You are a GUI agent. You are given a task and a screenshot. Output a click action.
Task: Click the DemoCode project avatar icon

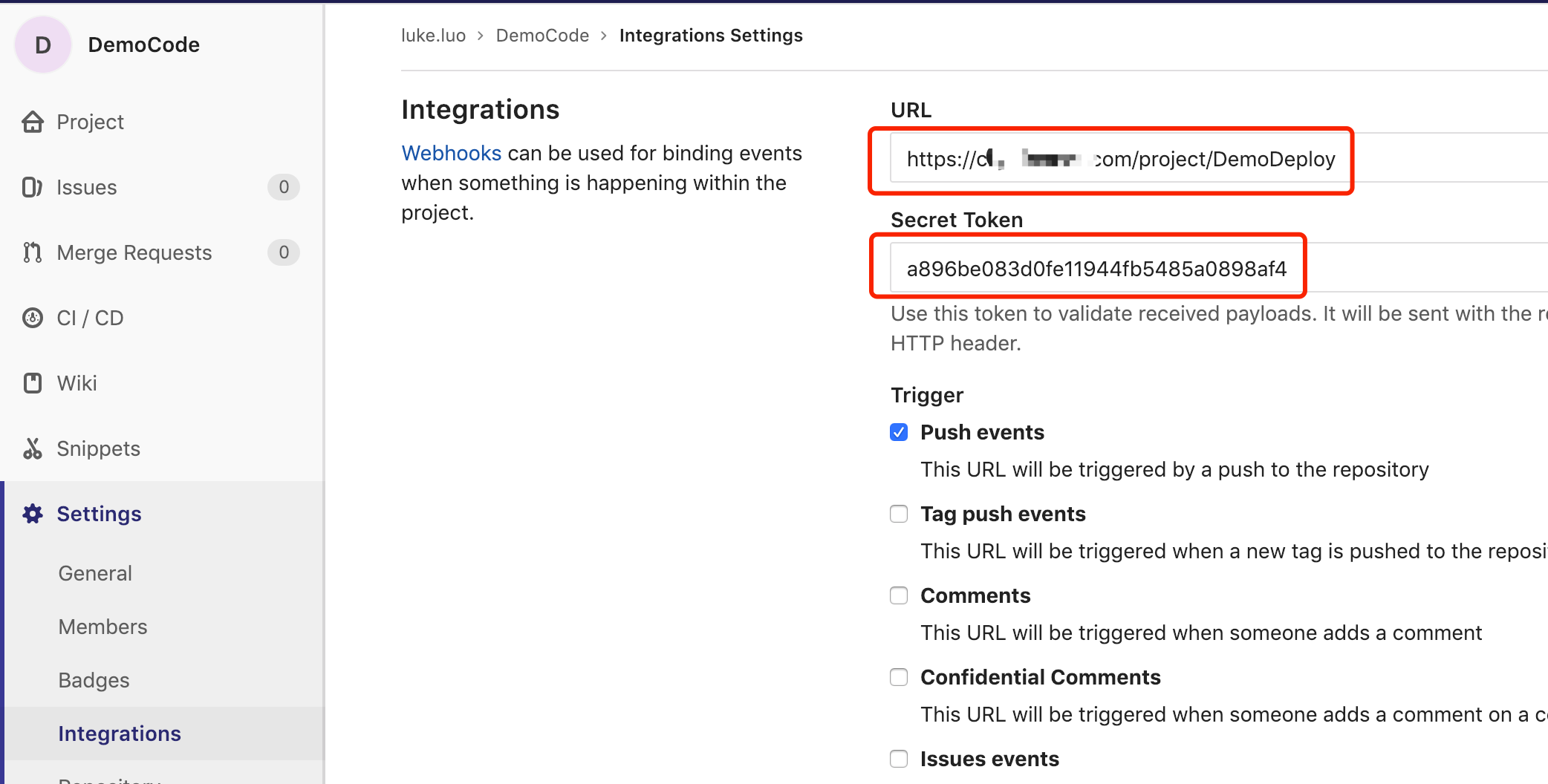[x=43, y=45]
